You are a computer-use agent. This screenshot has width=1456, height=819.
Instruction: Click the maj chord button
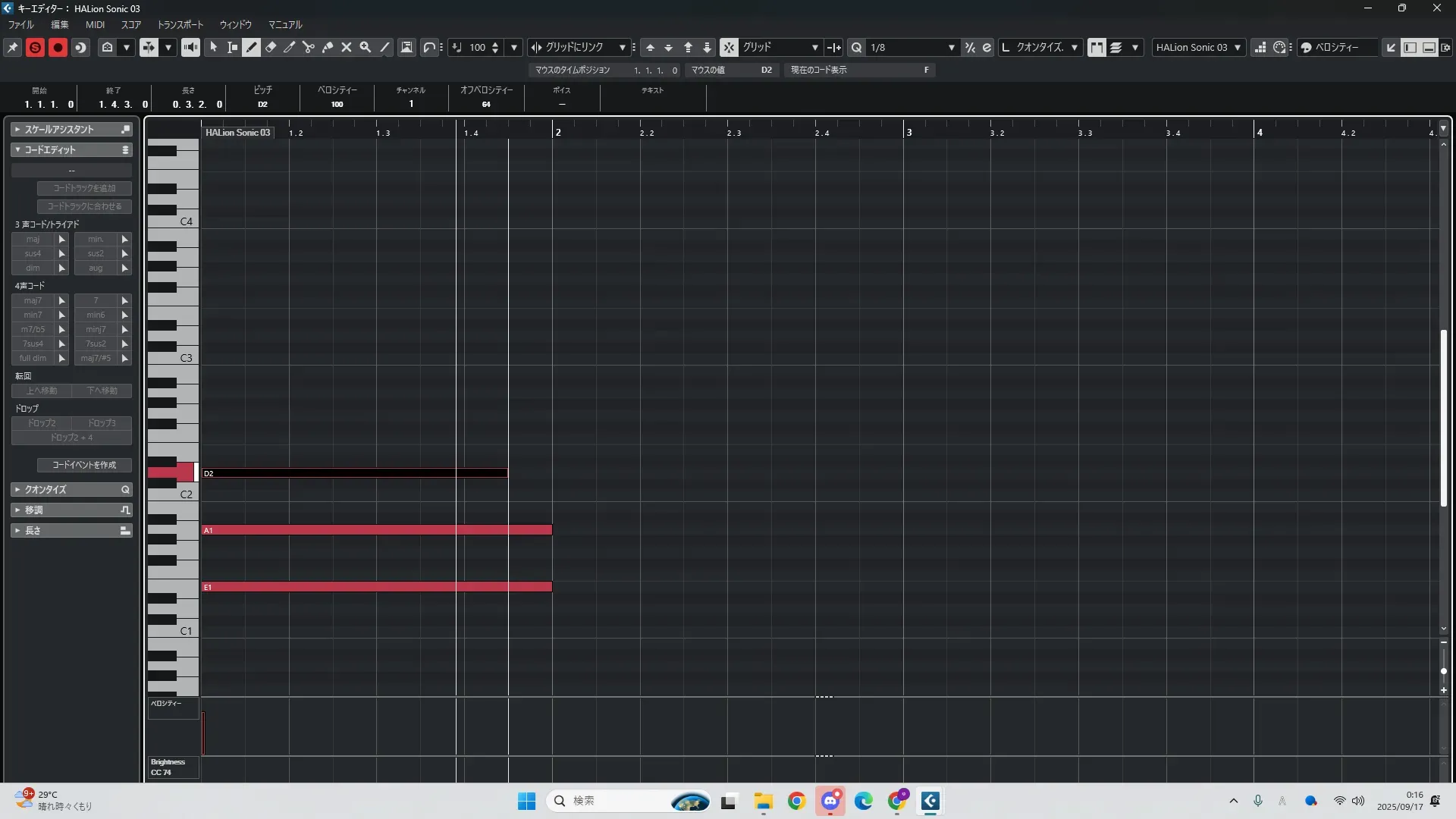click(x=33, y=239)
